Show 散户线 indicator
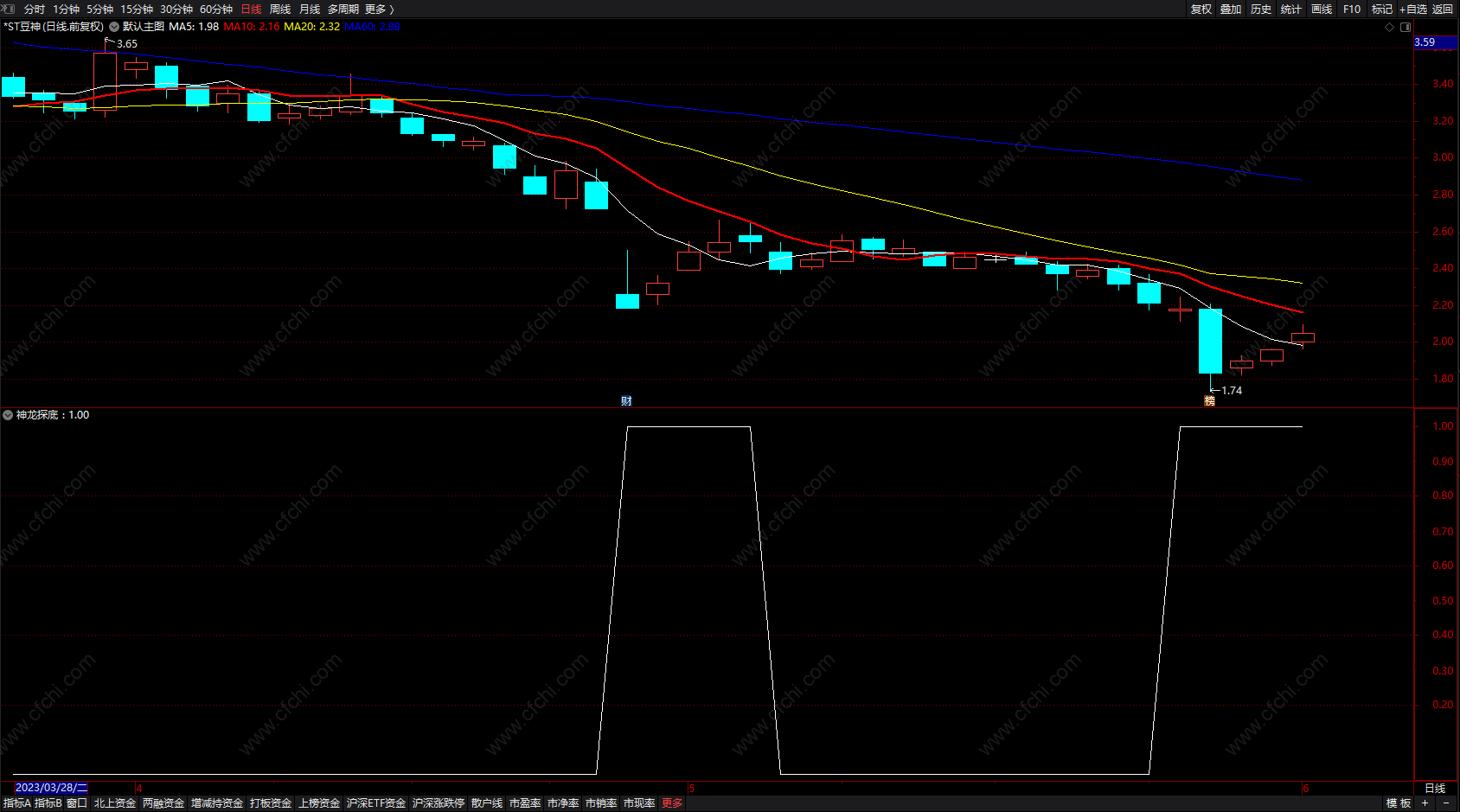This screenshot has width=1460, height=812. (x=487, y=803)
